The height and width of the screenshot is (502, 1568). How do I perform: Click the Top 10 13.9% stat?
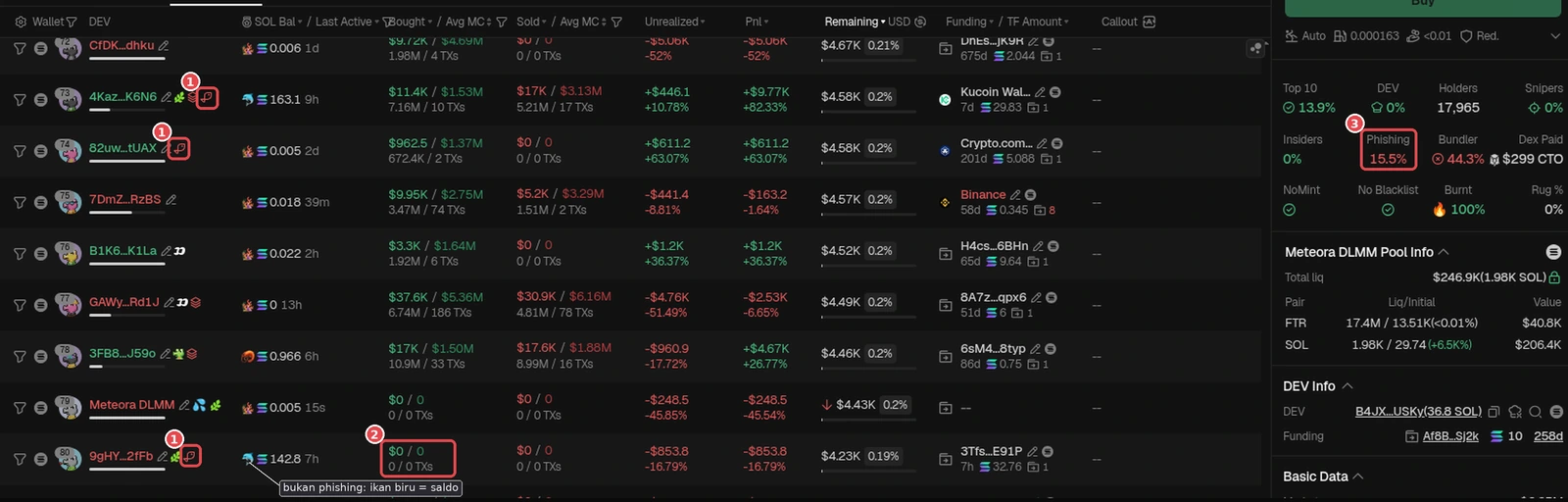tap(1308, 98)
